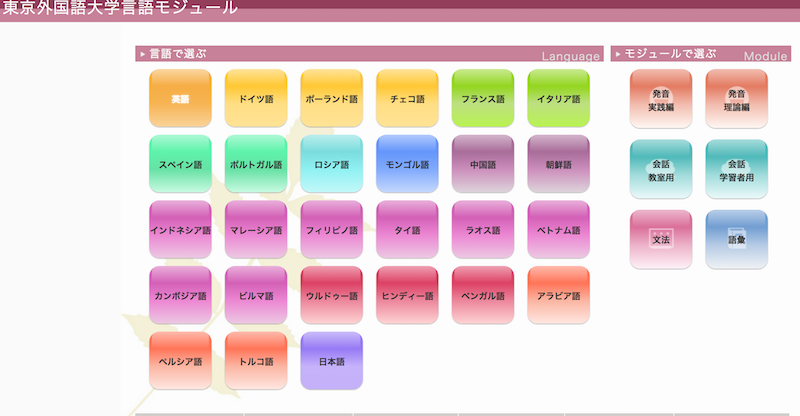Select the ウルドゥー語 tile

(x=332, y=295)
